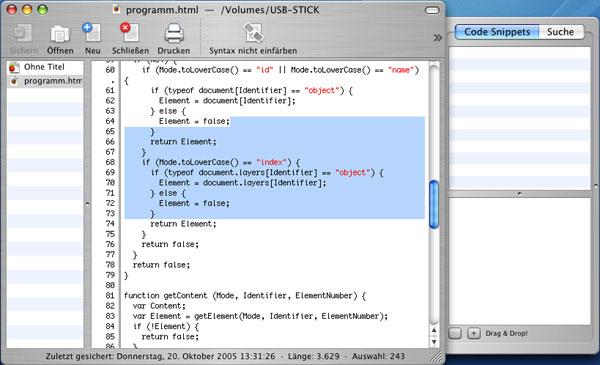The width and height of the screenshot is (600, 365).
Task: Click the Zuletzt gesichert status text
Action: pos(160,357)
